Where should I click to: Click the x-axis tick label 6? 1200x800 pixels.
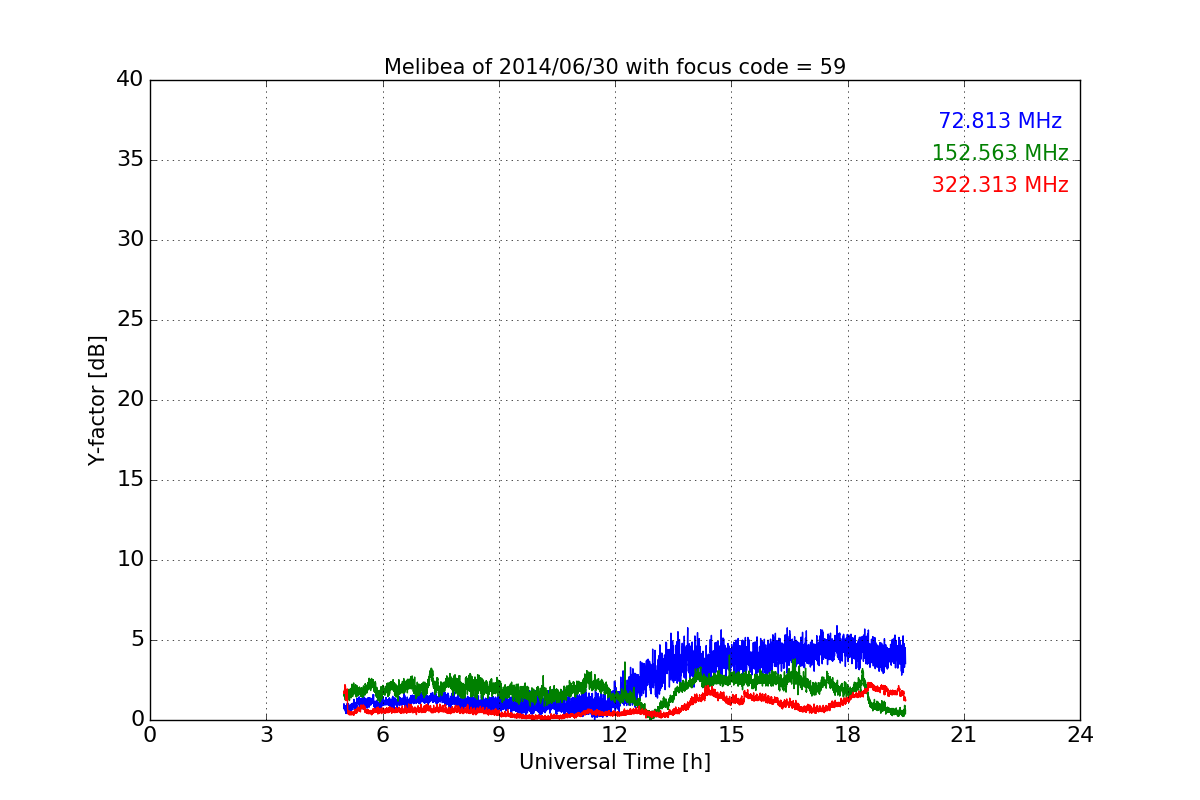coord(383,735)
